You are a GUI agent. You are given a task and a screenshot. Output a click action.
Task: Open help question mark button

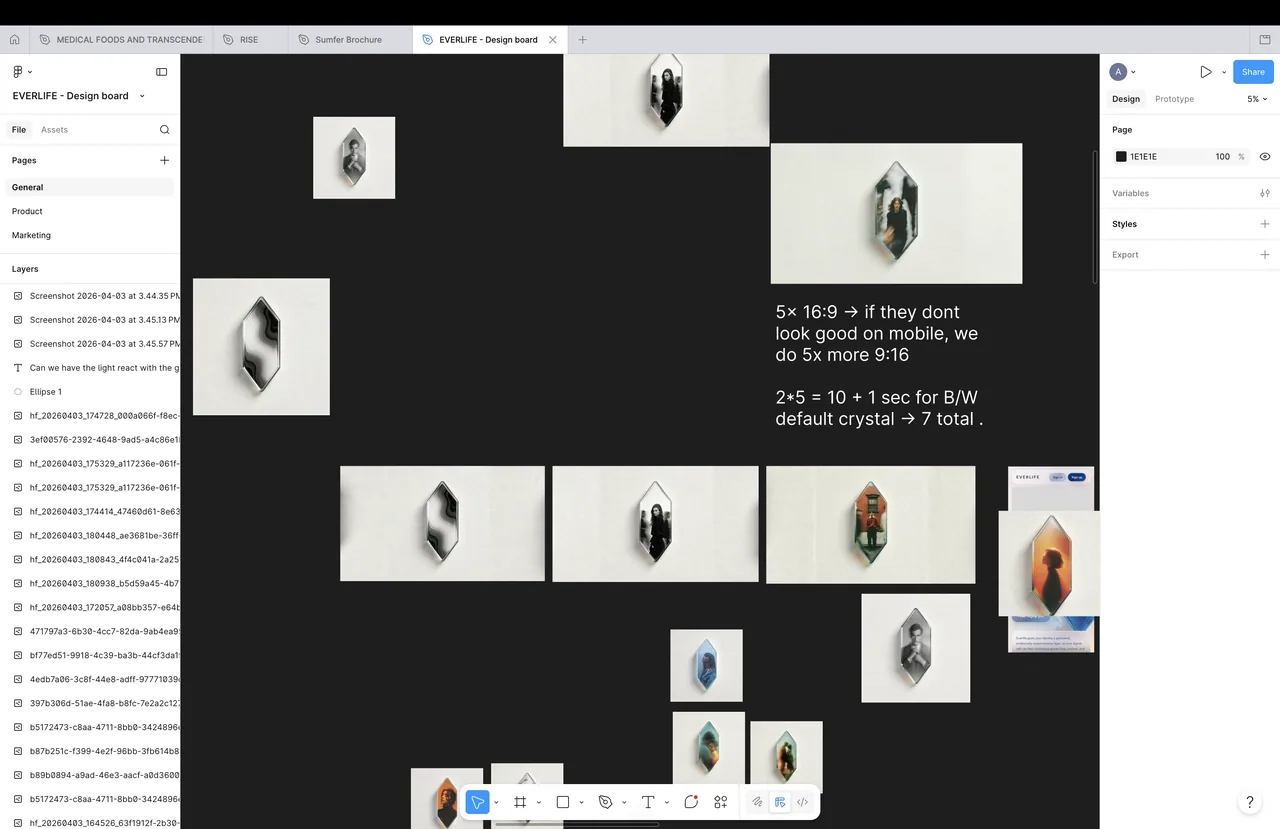[x=1249, y=802]
